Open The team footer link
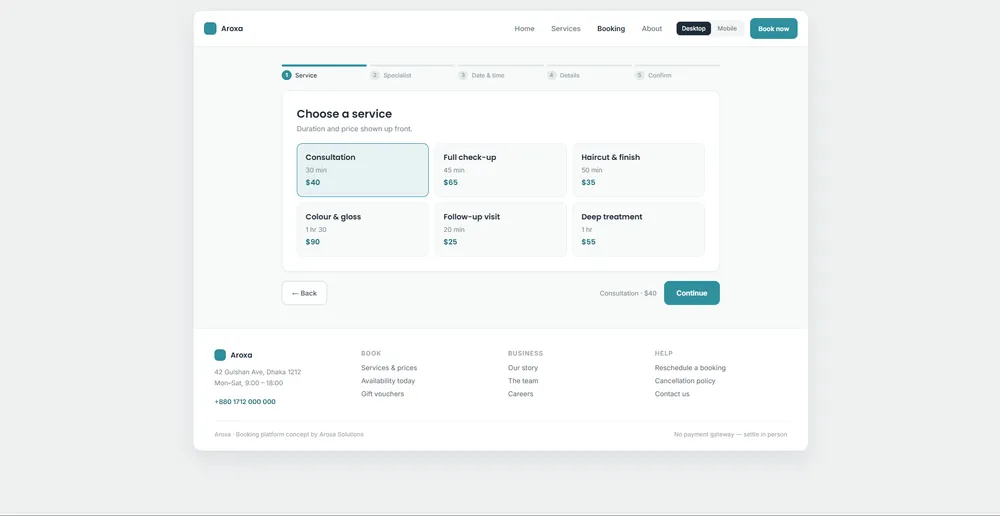The height and width of the screenshot is (516, 1000). point(523,381)
